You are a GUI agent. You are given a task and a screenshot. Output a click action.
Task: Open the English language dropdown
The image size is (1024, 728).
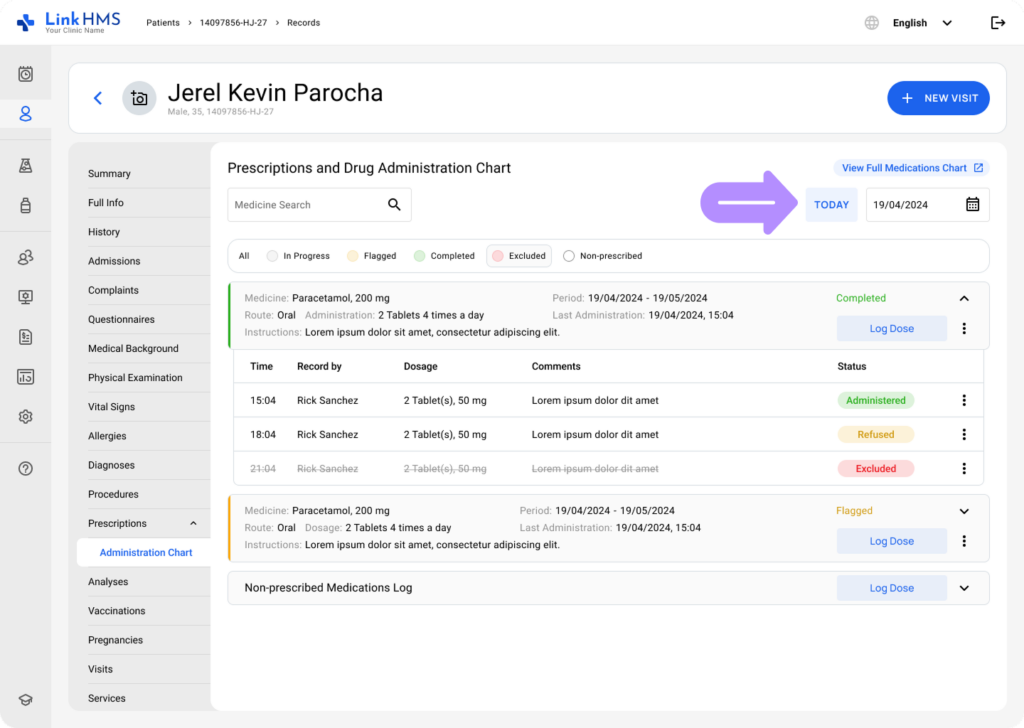coord(920,23)
